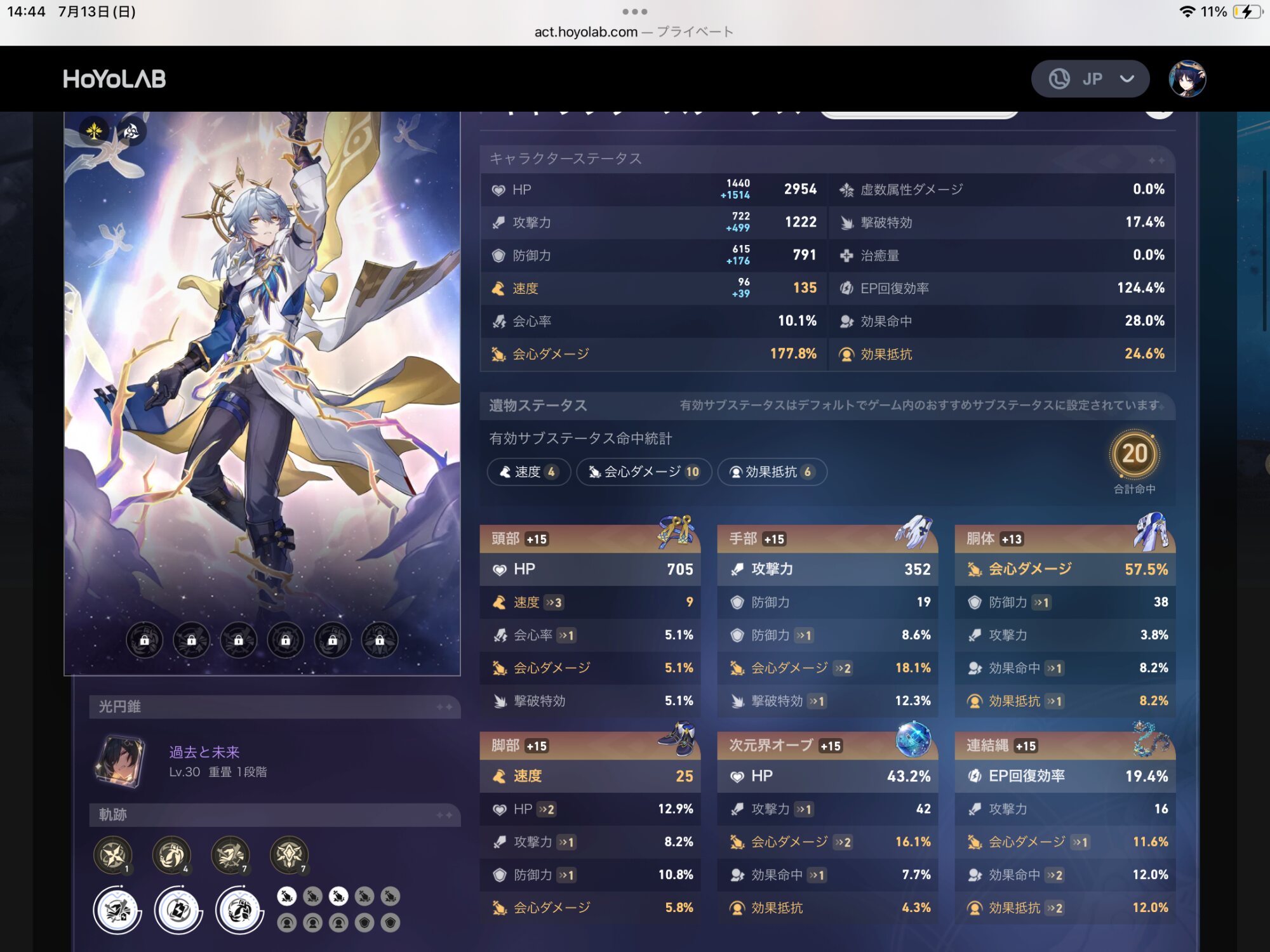Click the feet relic item icon
This screenshot has width=1270, height=952.
677,738
